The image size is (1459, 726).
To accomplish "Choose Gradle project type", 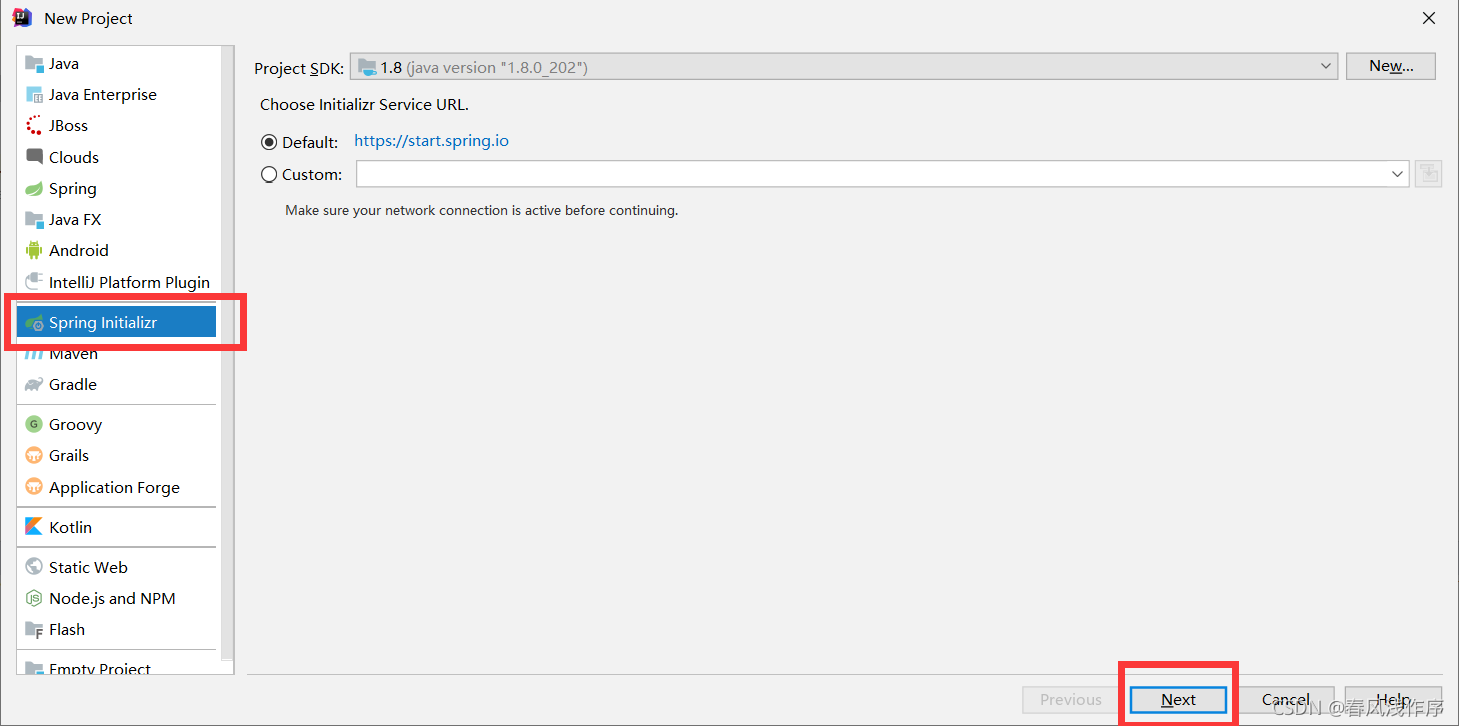I will click(x=116, y=384).
